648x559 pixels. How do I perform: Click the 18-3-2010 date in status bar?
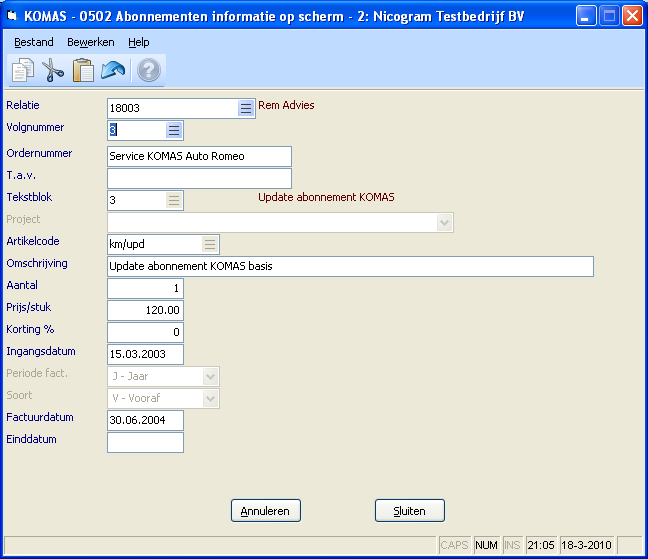pos(586,545)
